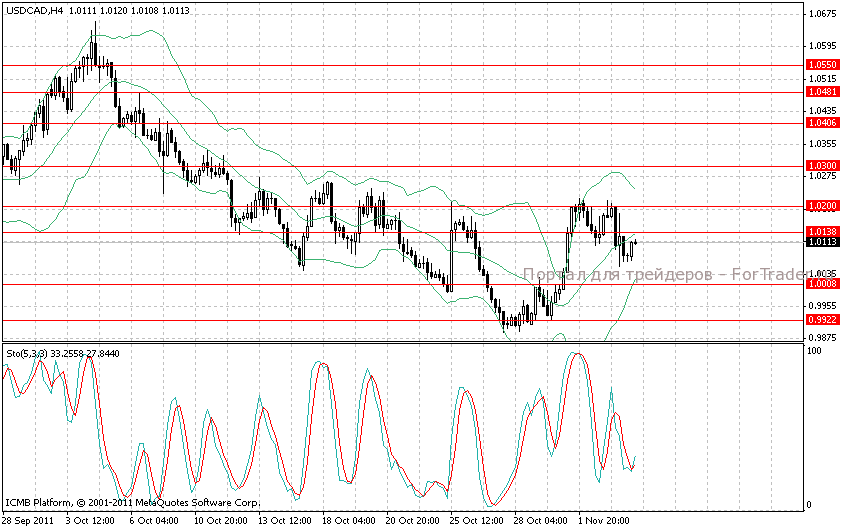Click the ICMB Platform MetaQuotes copyright text
This screenshot has height=528, width=841.
132,502
